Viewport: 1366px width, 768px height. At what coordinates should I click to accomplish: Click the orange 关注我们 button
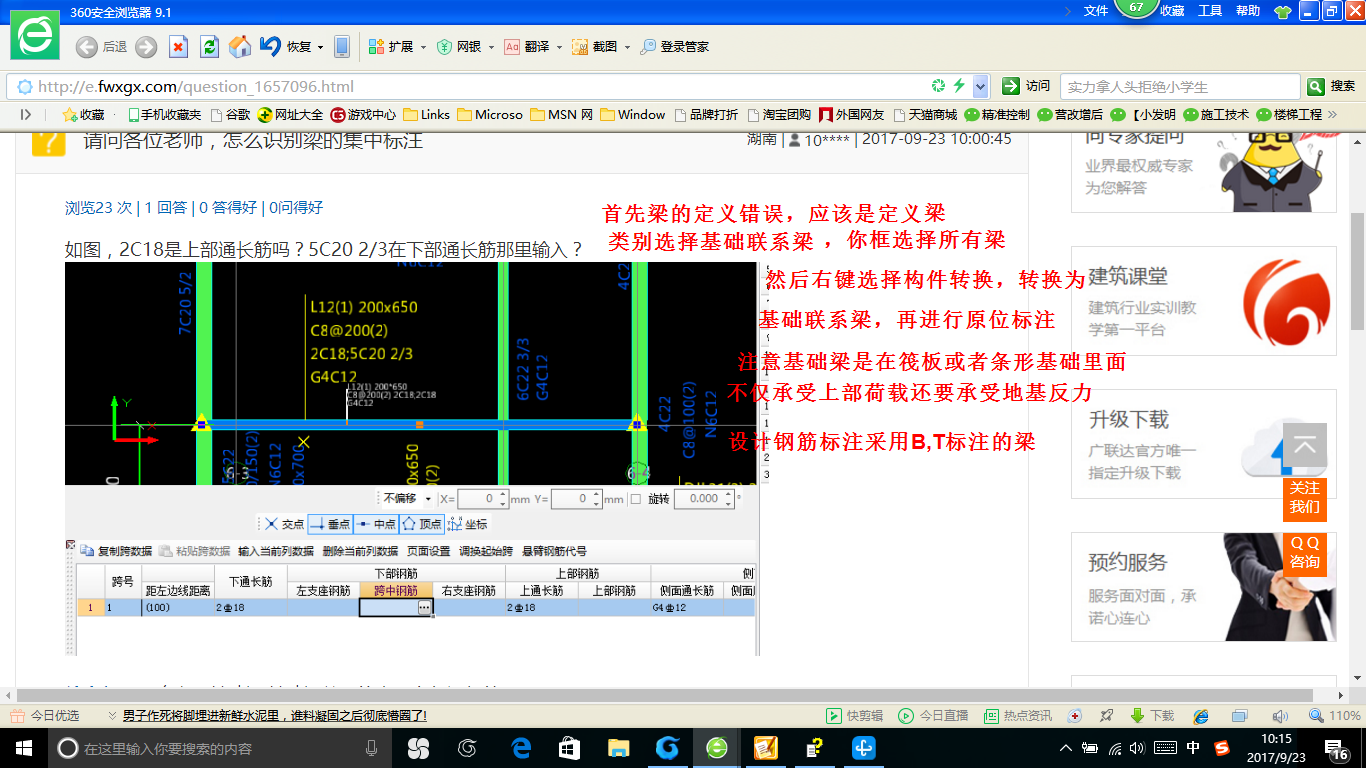point(1304,498)
